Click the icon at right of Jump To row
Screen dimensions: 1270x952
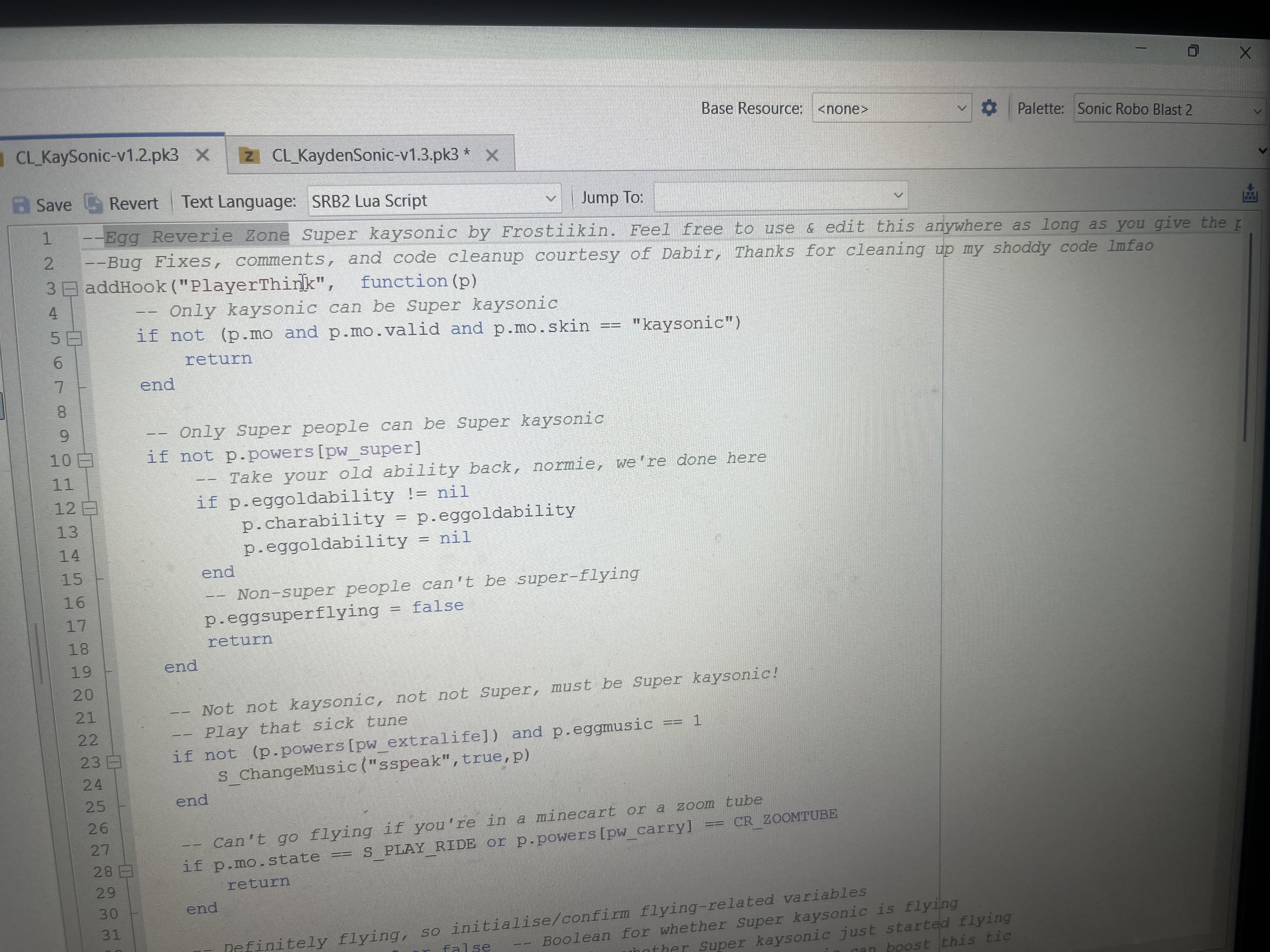pos(1249,193)
